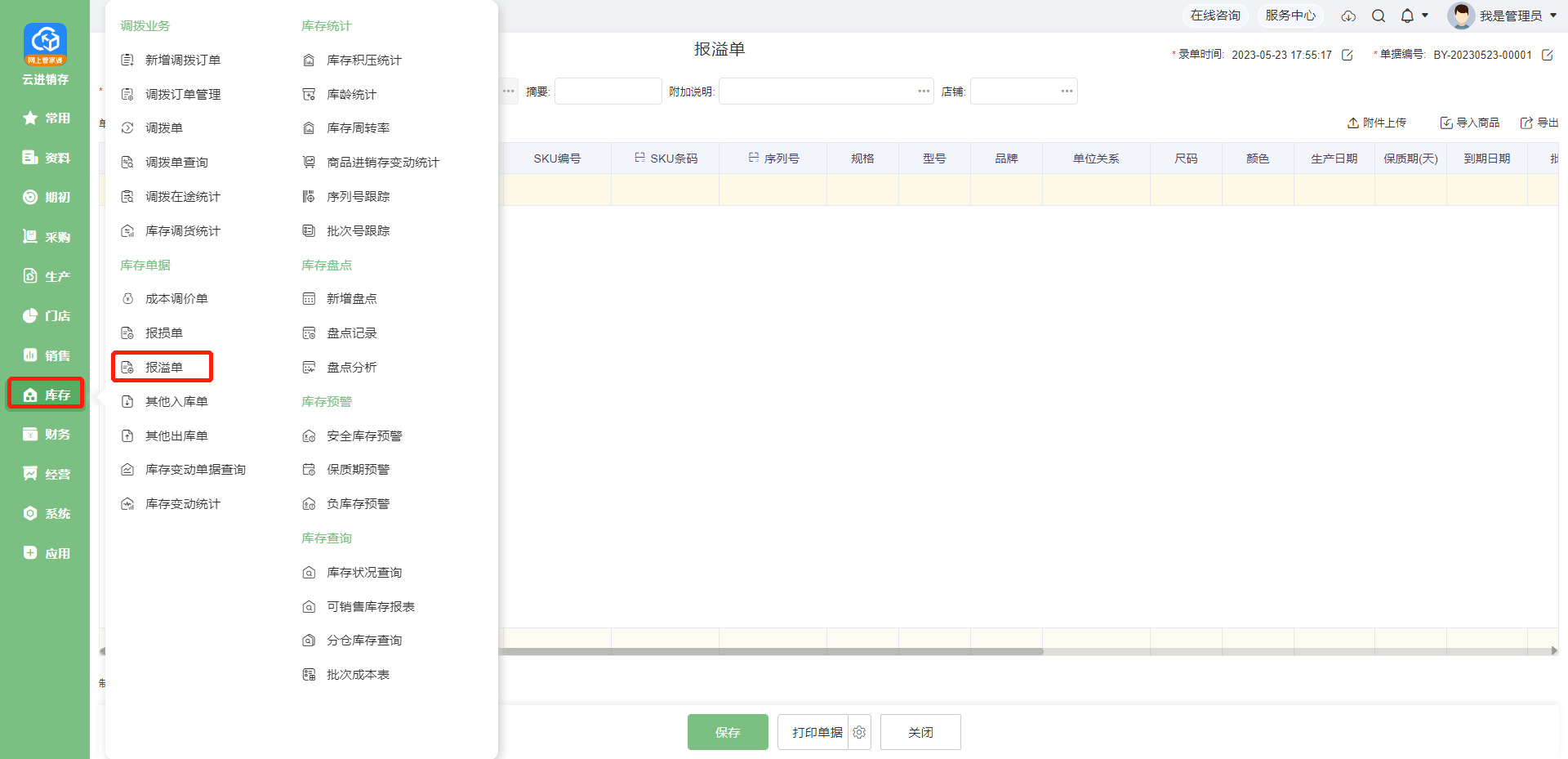1568x759 pixels.
Task: Click 导出 export link
Action: point(1539,123)
